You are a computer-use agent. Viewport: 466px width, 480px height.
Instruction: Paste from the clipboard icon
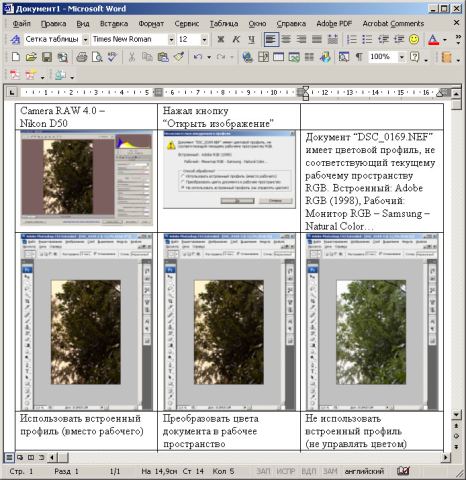coord(163,57)
